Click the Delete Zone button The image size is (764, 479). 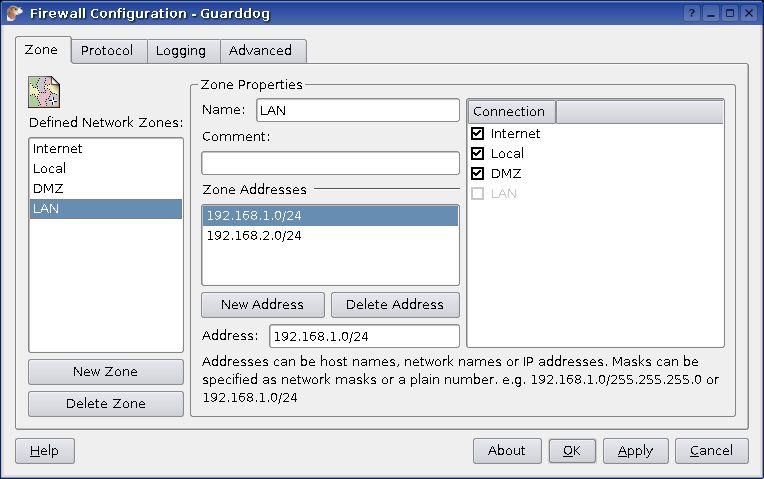tap(106, 404)
